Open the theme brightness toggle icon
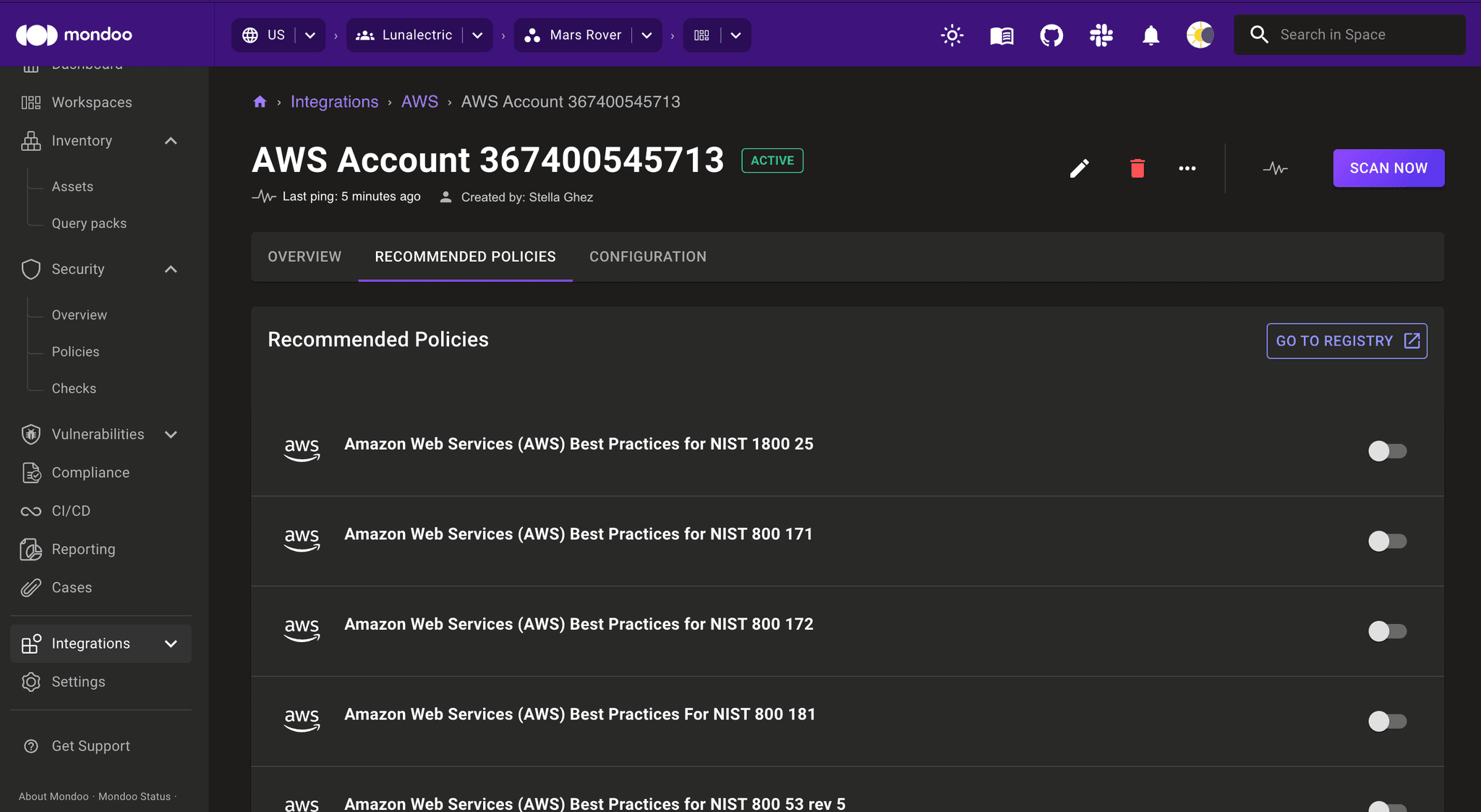The height and width of the screenshot is (812, 1481). point(952,34)
